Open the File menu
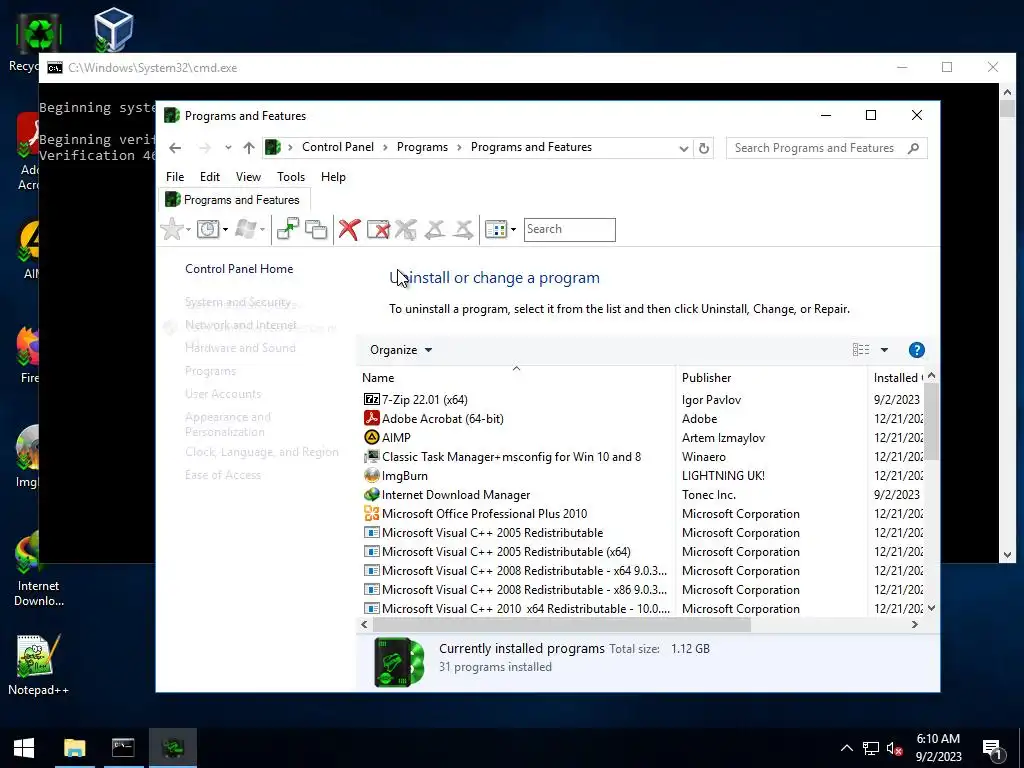Viewport: 1024px width, 768px height. point(175,177)
